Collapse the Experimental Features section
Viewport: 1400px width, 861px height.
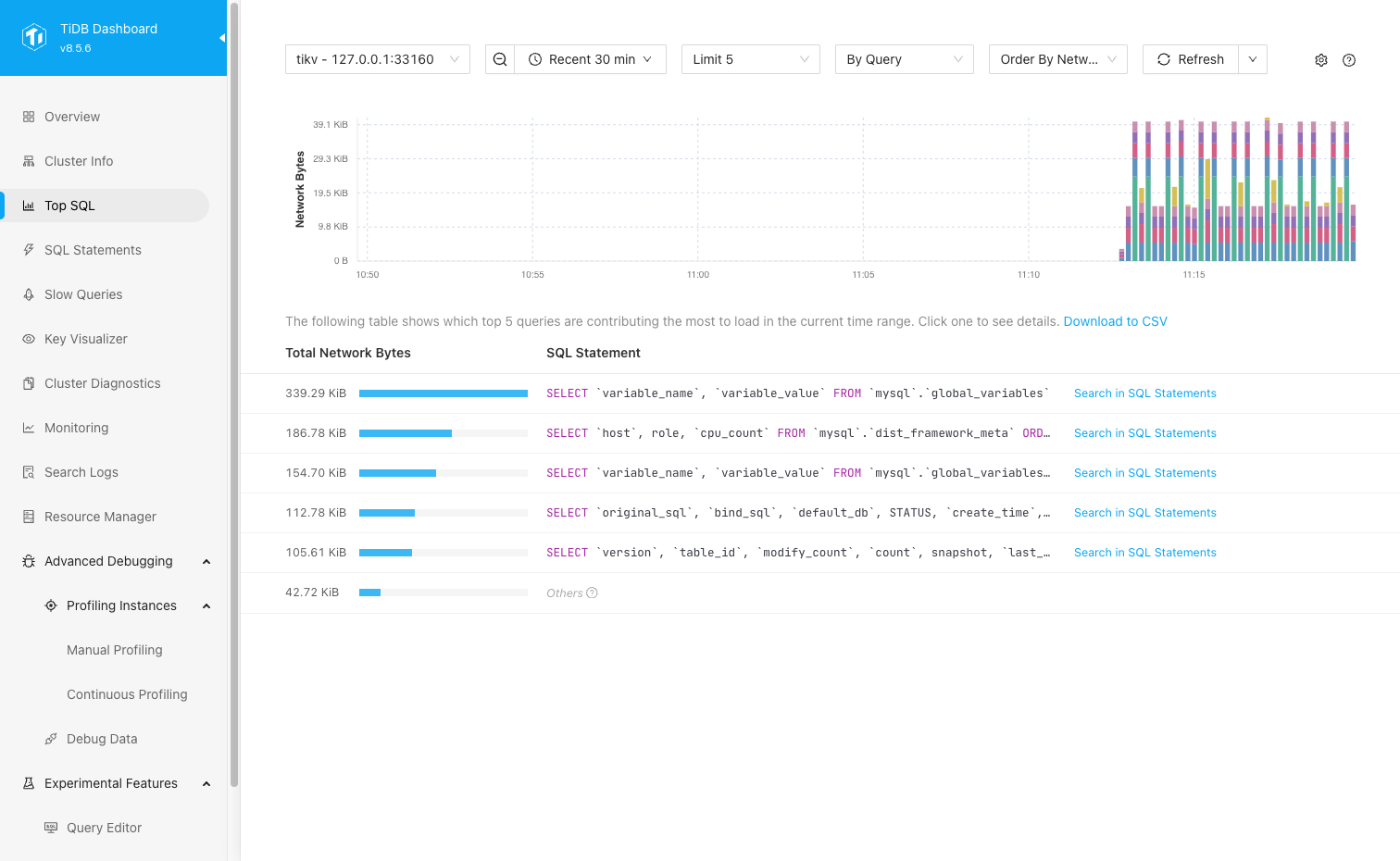pos(206,783)
